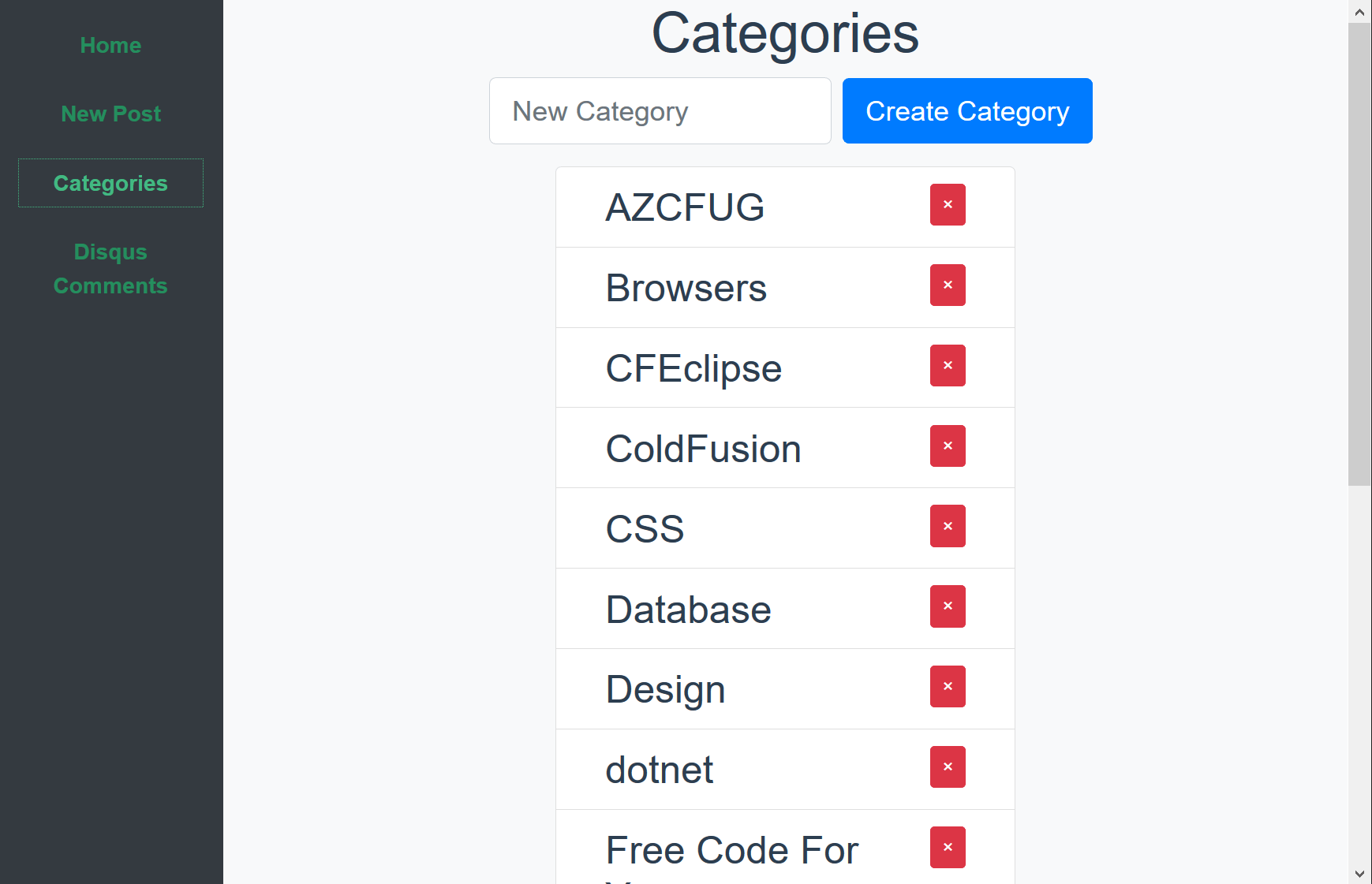This screenshot has height=884, width=1372.
Task: Select the ColdFusion category row
Action: pos(785,448)
